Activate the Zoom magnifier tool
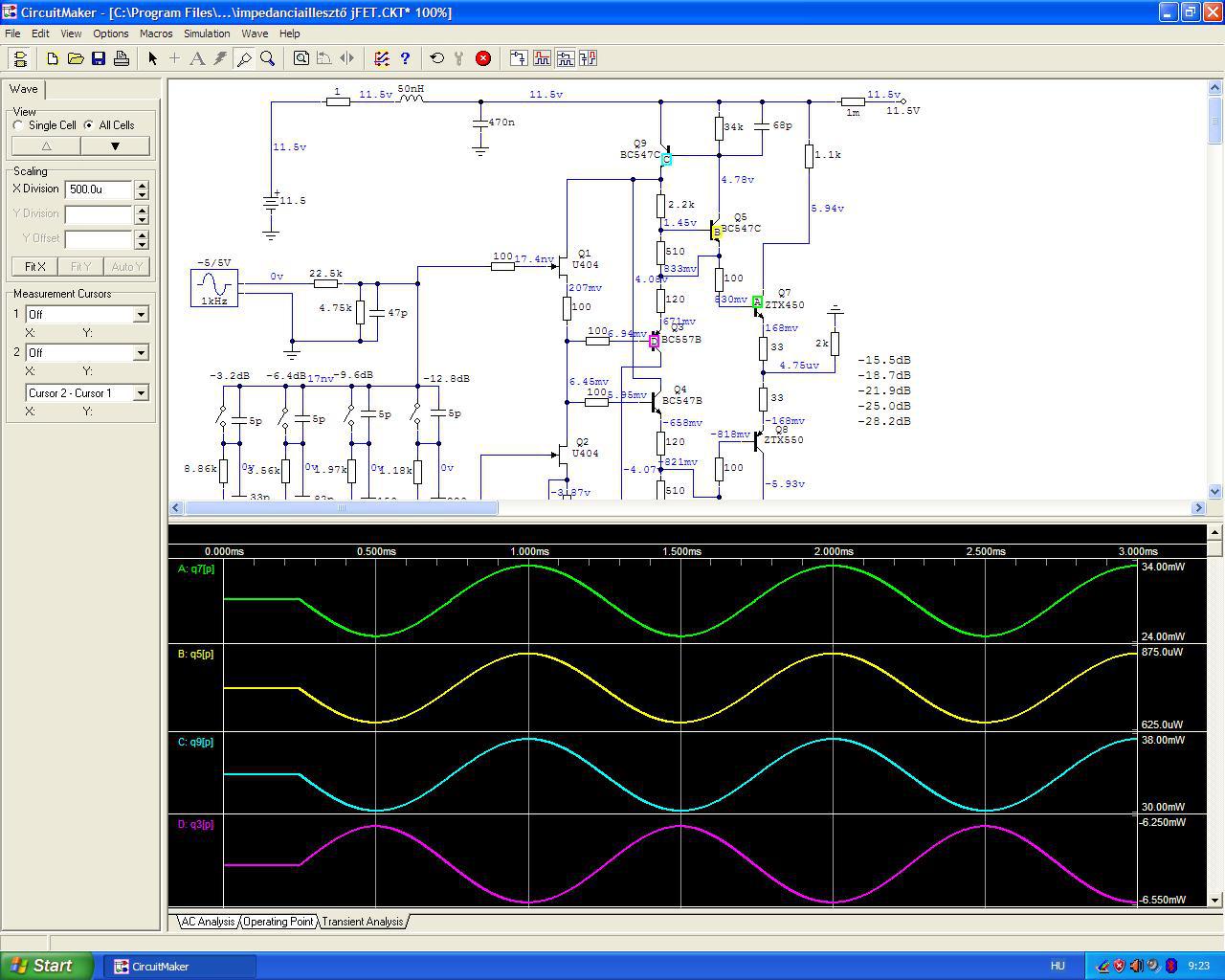 [268, 58]
